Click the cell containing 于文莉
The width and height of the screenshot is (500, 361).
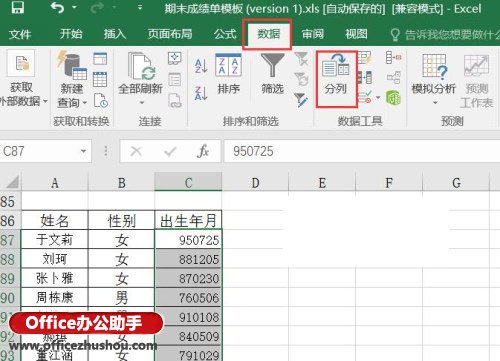[55, 240]
